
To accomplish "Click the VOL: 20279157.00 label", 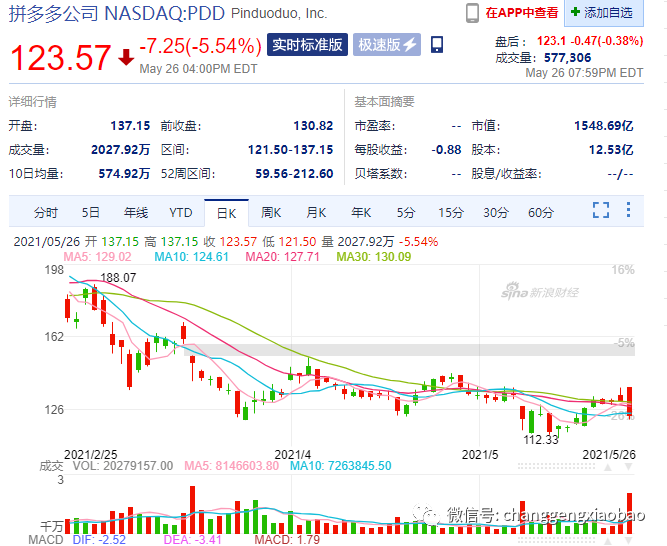I will click(x=123, y=466).
